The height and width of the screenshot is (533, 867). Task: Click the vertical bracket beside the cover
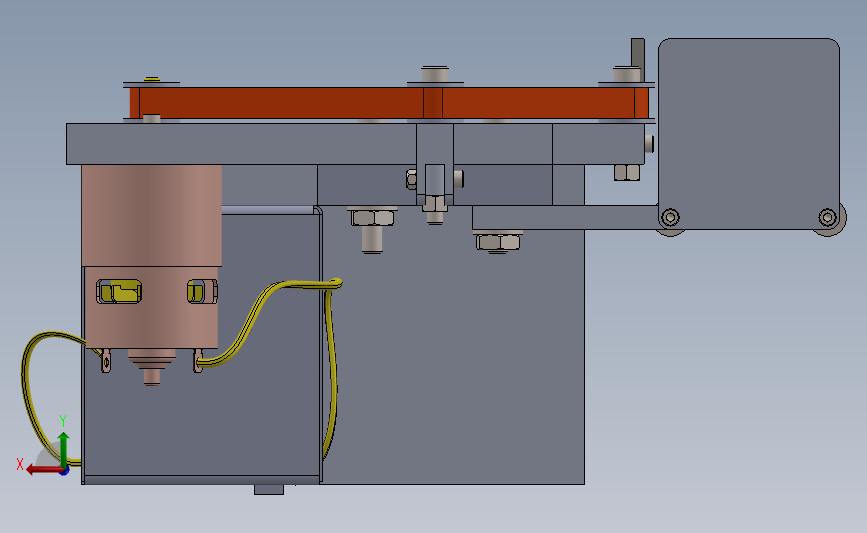[638, 60]
